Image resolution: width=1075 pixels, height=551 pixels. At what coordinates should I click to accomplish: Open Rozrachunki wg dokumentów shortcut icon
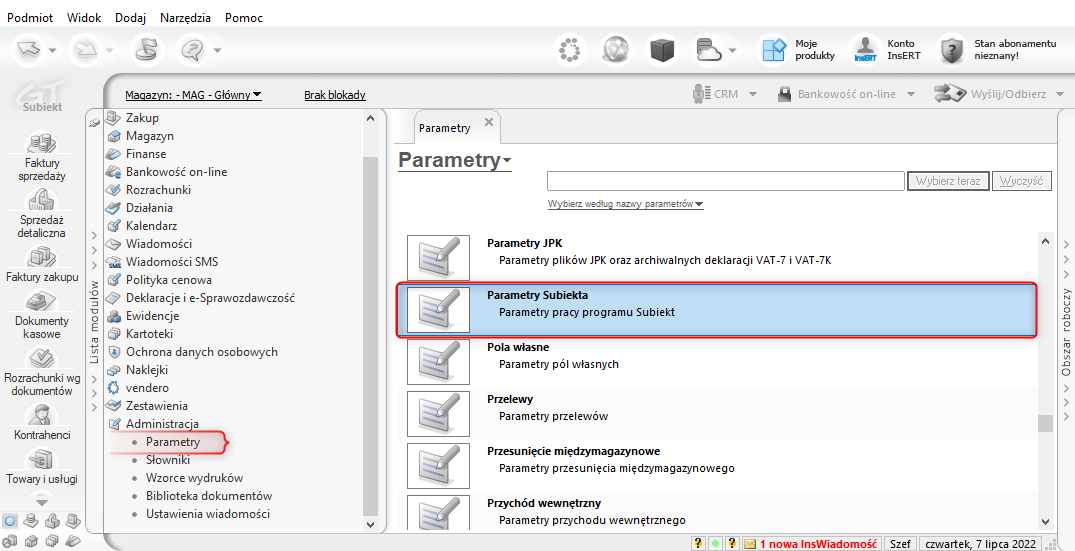42,358
